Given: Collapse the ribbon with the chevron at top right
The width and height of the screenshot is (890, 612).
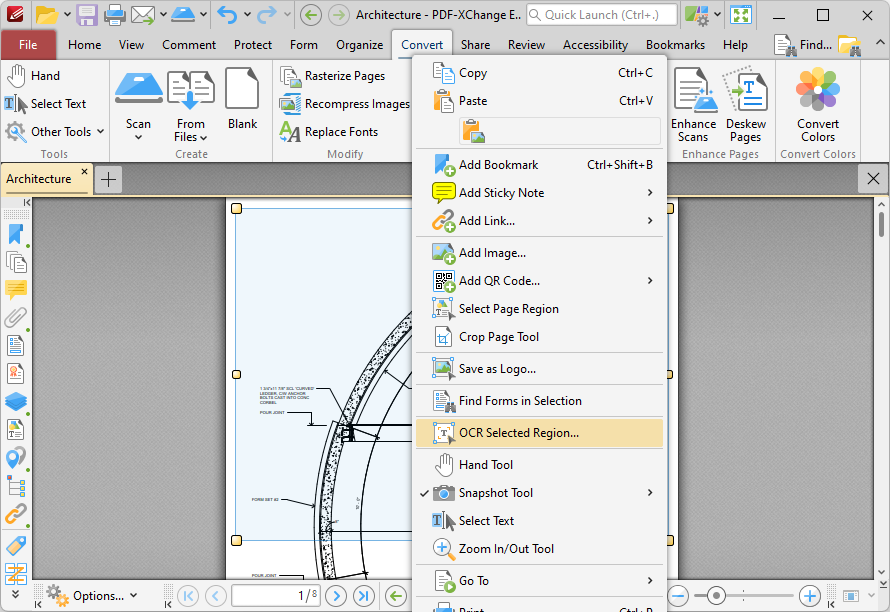Looking at the screenshot, I should point(879,43).
